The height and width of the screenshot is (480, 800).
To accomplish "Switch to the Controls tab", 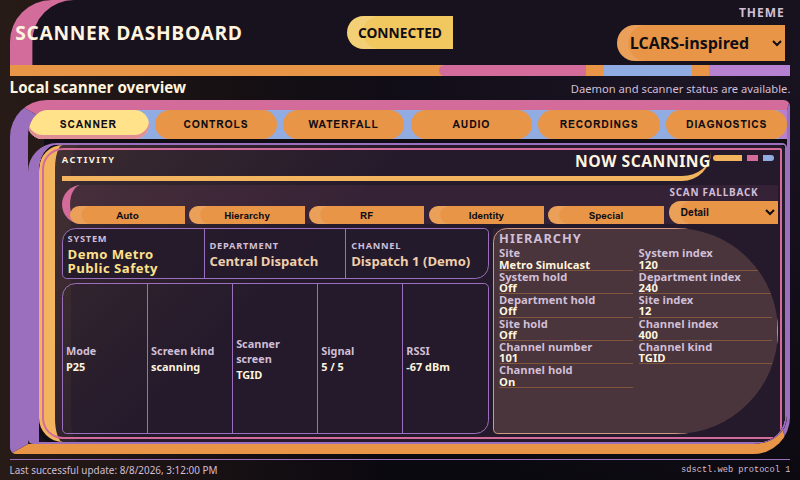I will coord(216,124).
